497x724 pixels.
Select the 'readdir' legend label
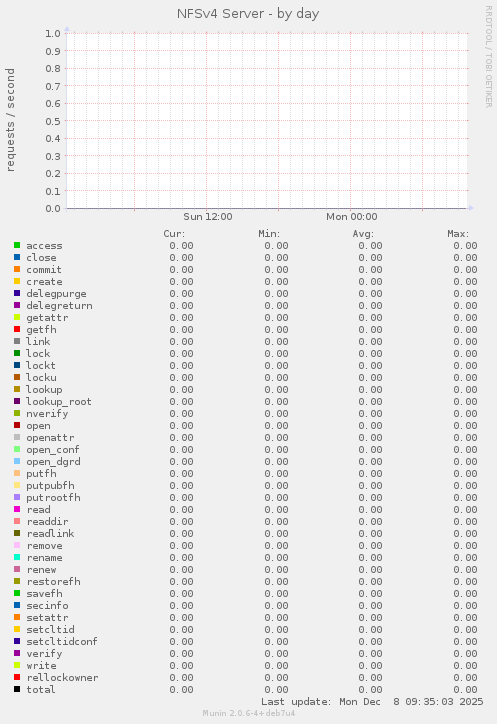48,521
